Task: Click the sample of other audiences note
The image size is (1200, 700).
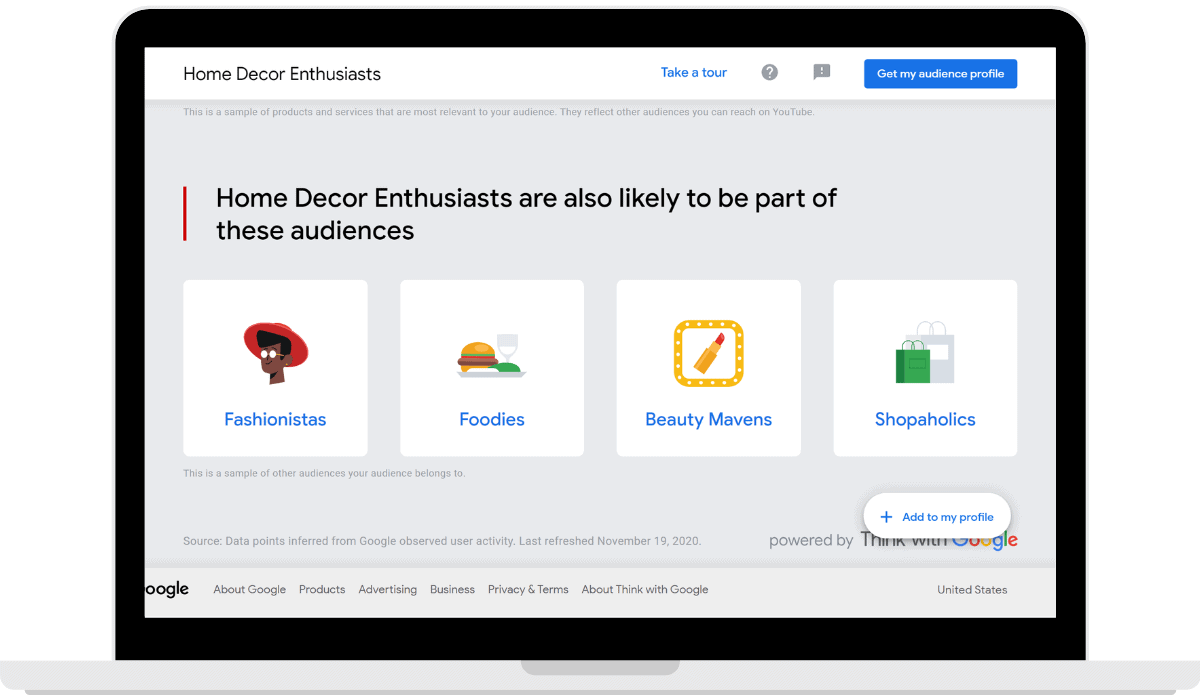Action: tap(324, 473)
